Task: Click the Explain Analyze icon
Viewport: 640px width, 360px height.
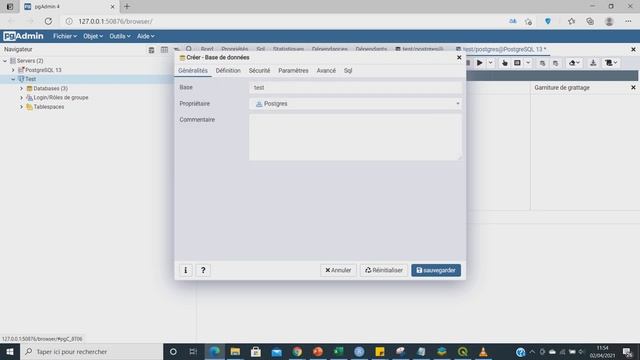Action: [x=517, y=63]
